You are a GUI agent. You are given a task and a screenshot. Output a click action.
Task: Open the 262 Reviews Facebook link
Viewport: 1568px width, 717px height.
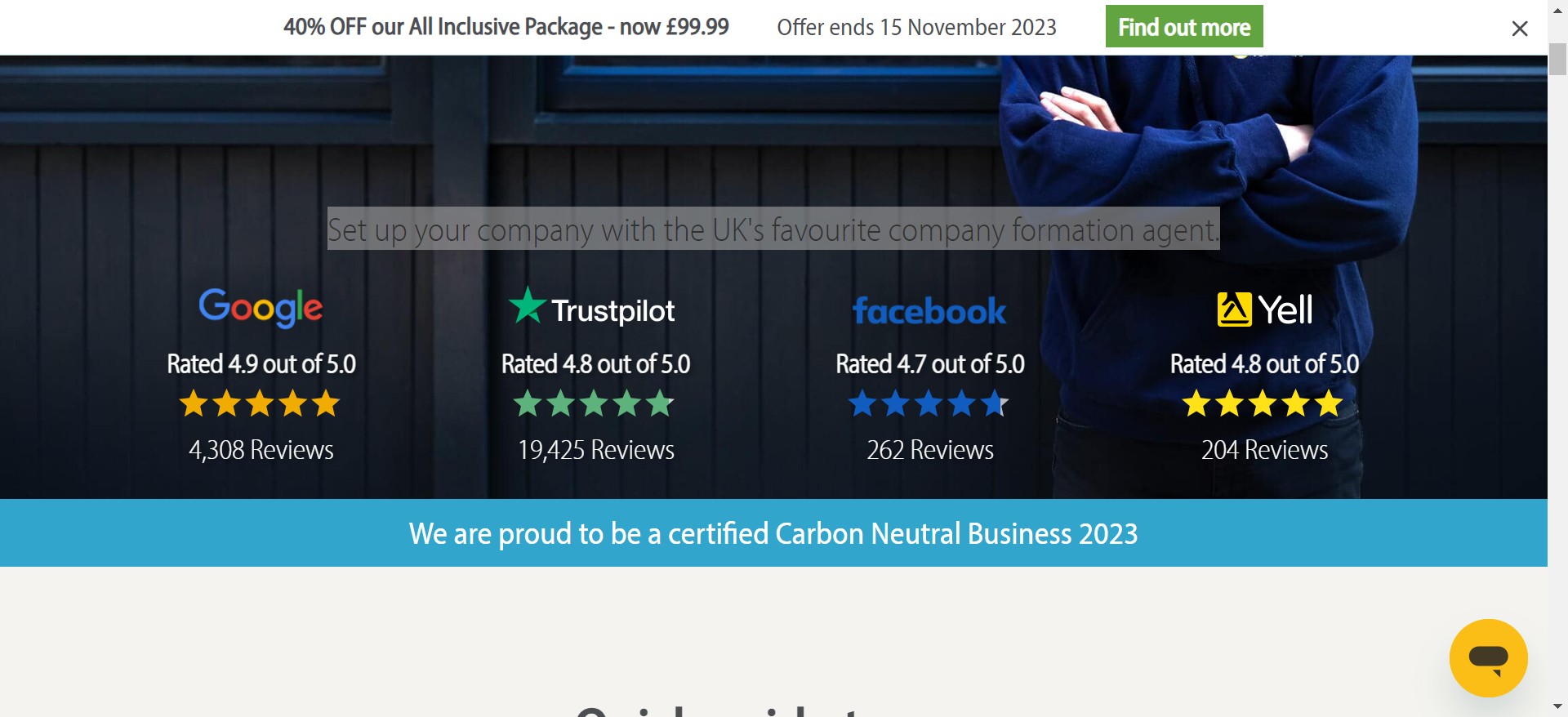pos(930,450)
